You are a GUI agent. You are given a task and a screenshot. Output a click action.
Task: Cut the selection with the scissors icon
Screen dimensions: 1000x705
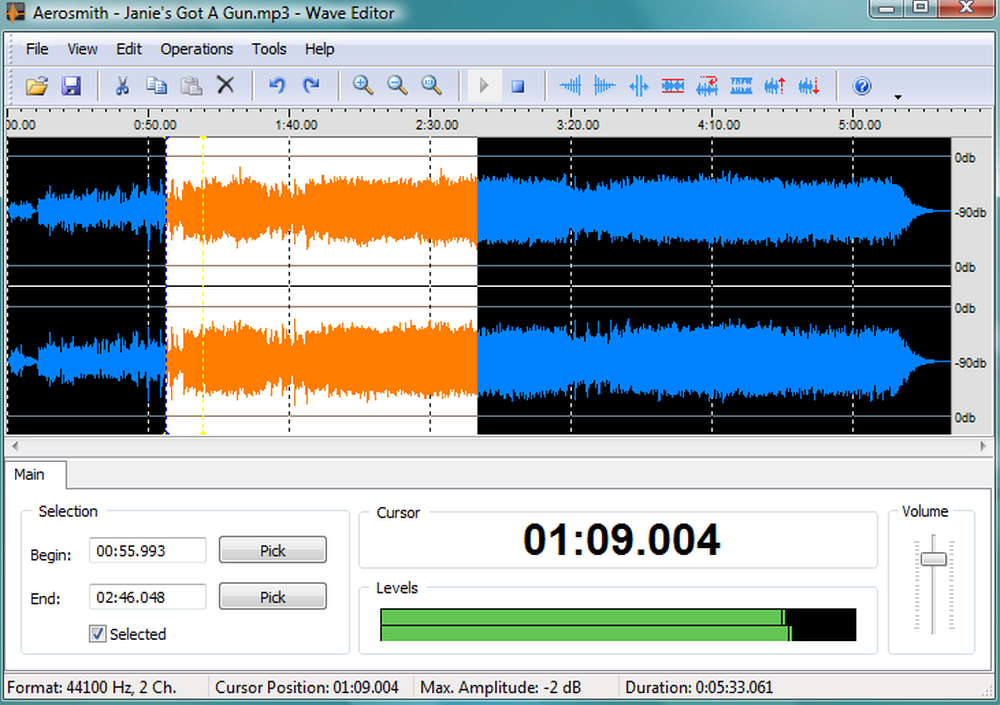122,85
